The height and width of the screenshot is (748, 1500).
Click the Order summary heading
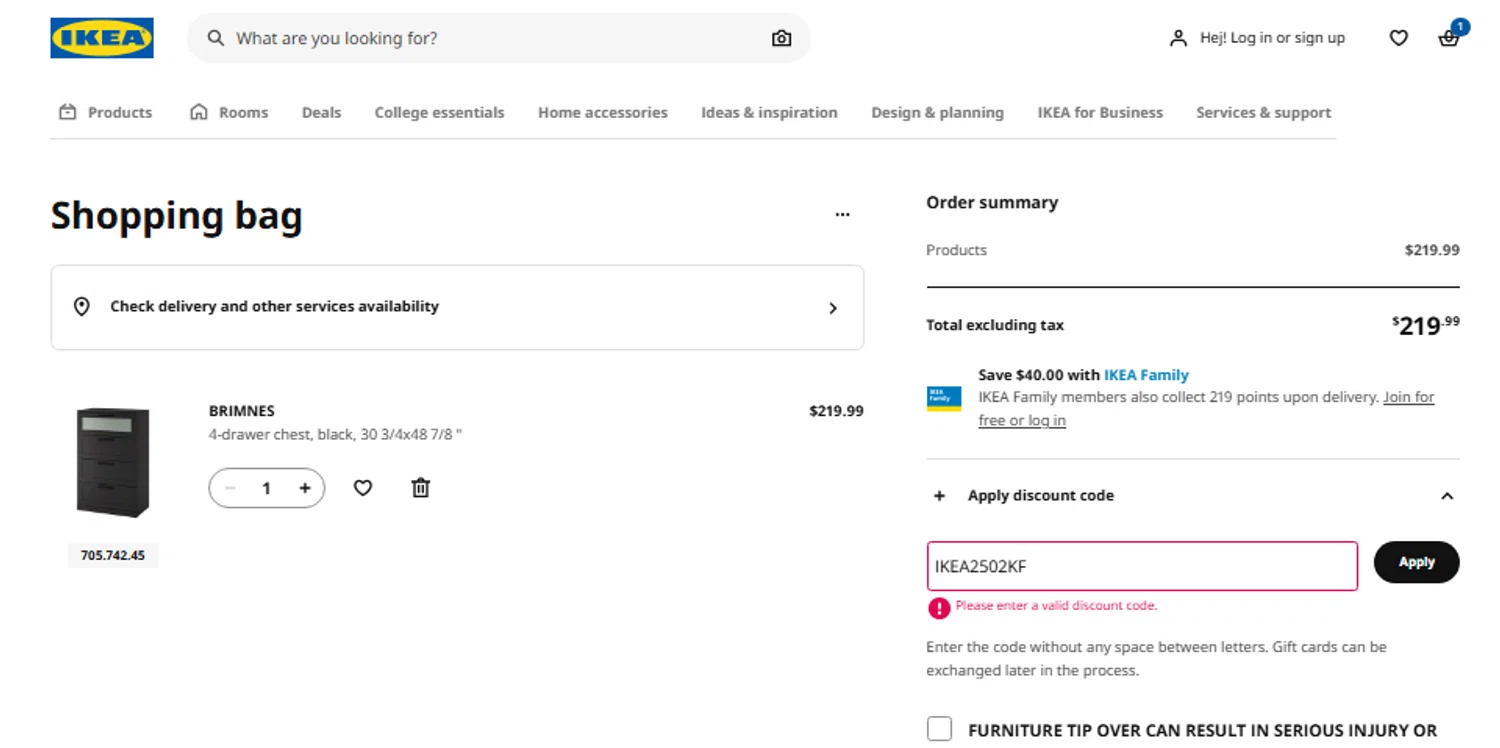tap(992, 202)
